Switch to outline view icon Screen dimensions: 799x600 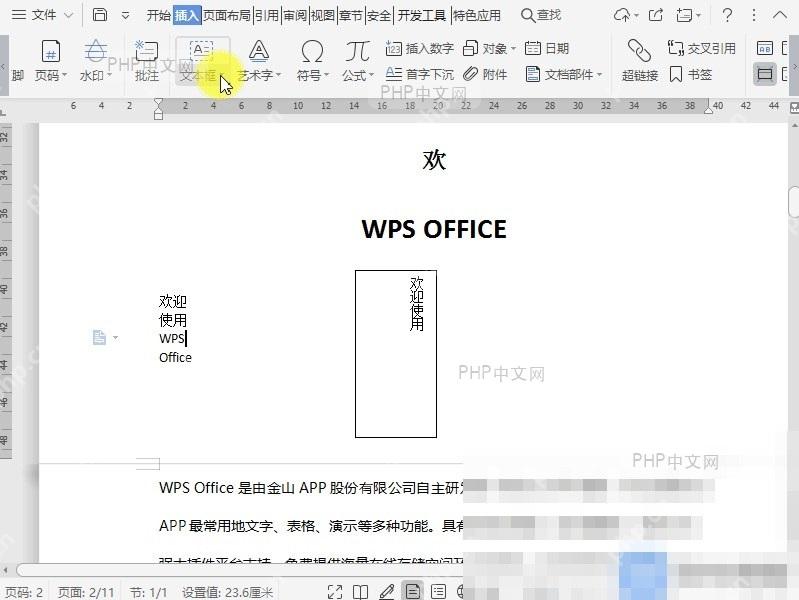pos(438,592)
